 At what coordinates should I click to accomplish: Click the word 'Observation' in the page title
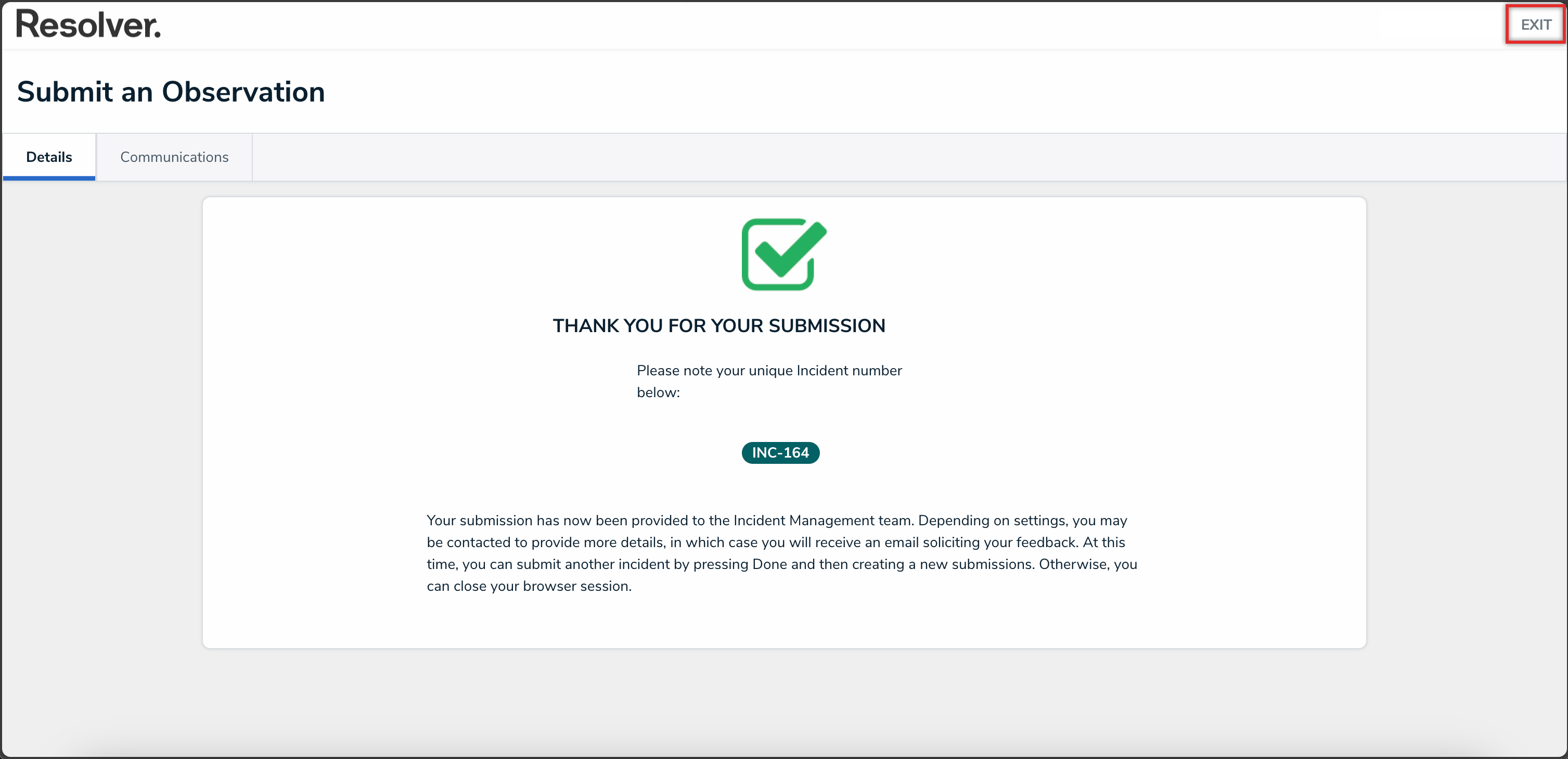click(243, 92)
